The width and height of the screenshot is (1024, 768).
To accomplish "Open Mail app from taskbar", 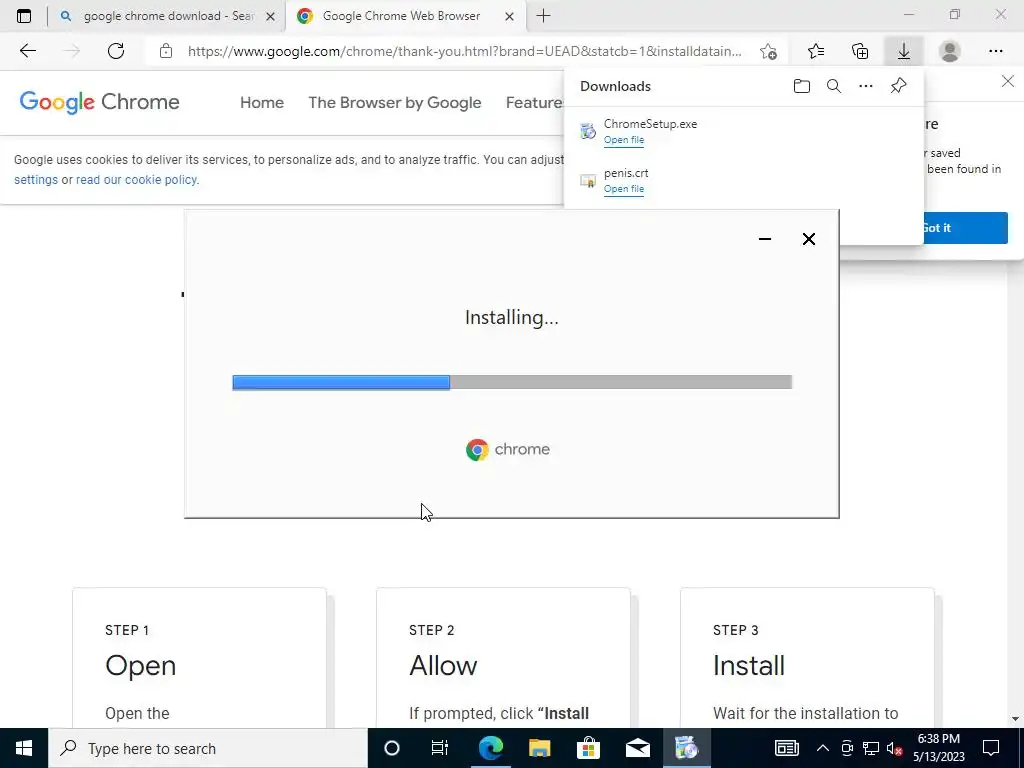I will [637, 748].
